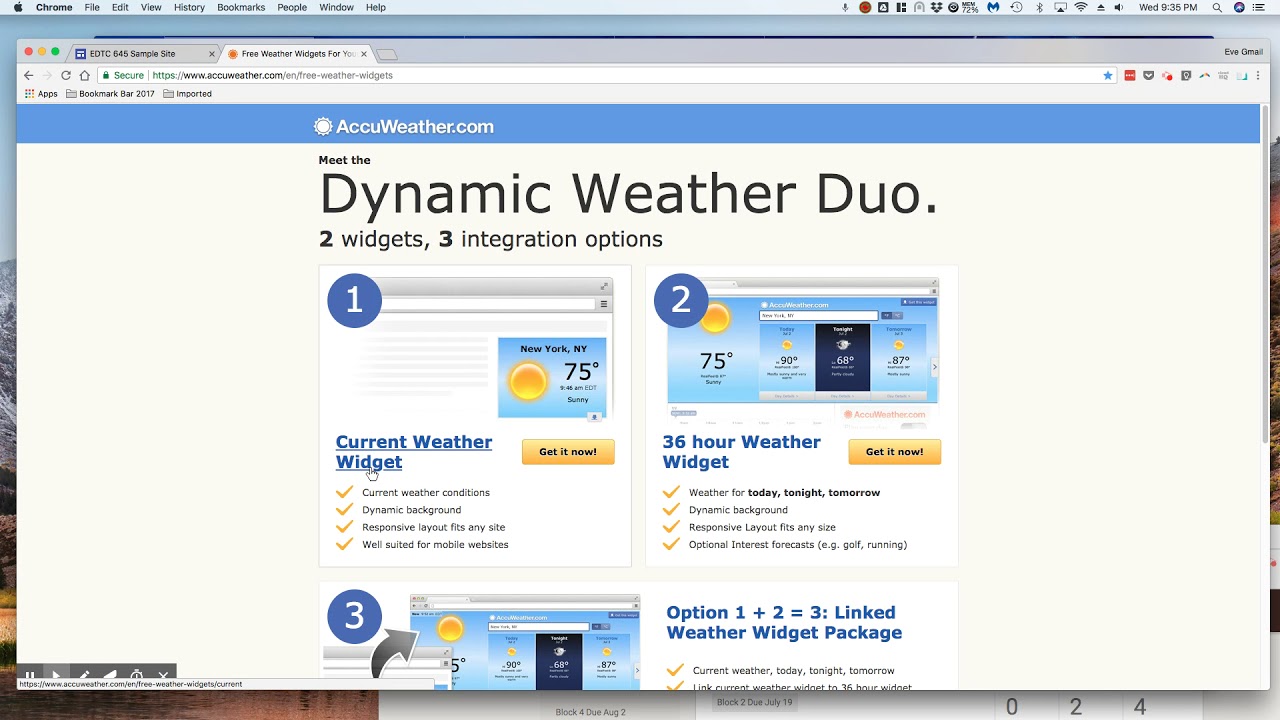Viewport: 1280px width, 720px height.
Task: Pause the screen recording overlay control
Action: pyautogui.click(x=29, y=676)
